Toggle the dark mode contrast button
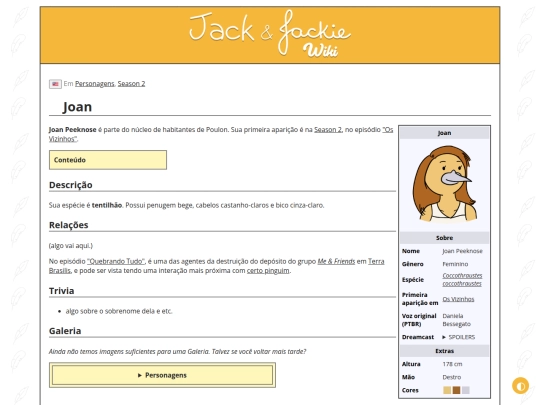Screen dimensions: 540x405 tap(520, 385)
